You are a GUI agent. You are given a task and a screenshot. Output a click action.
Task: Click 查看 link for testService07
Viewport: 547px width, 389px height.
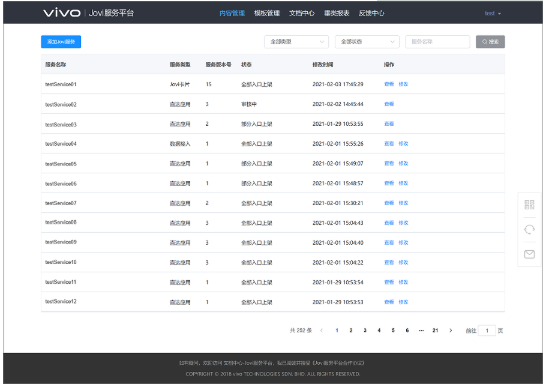point(389,203)
